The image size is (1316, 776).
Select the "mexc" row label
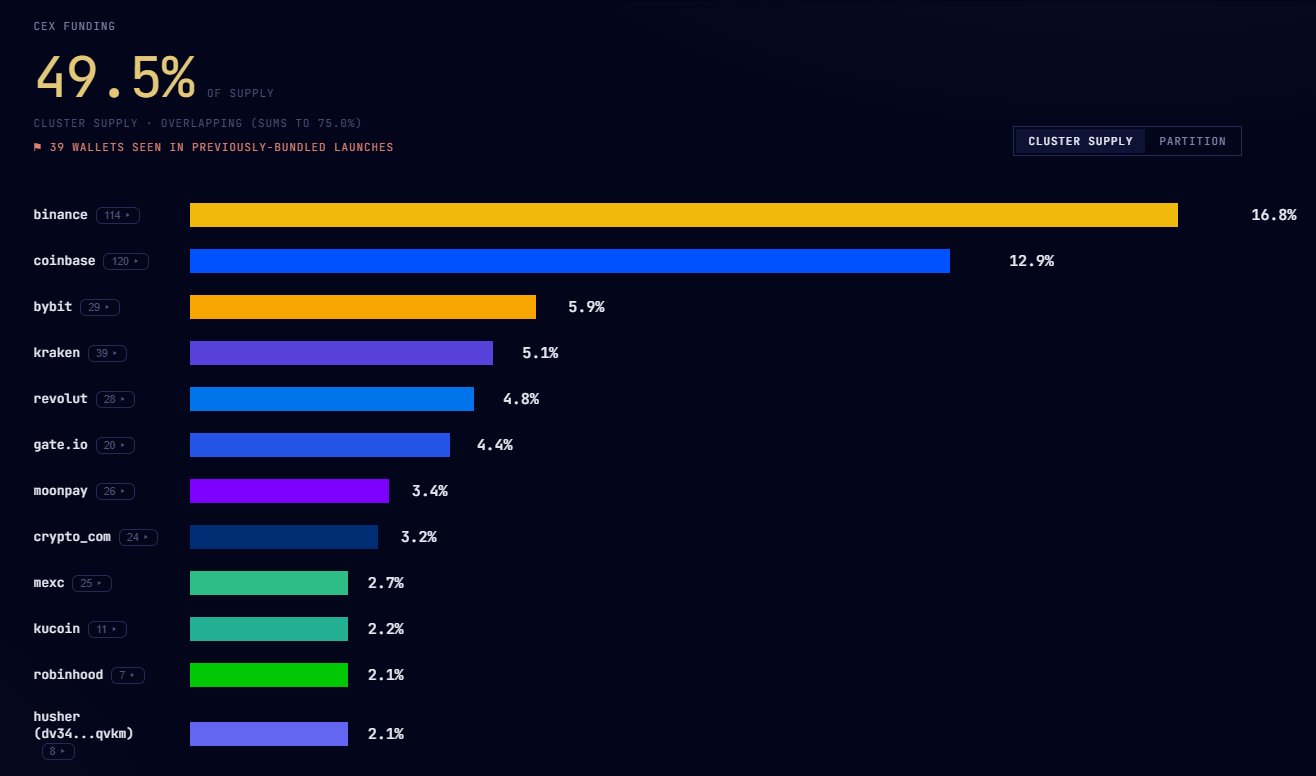point(49,583)
